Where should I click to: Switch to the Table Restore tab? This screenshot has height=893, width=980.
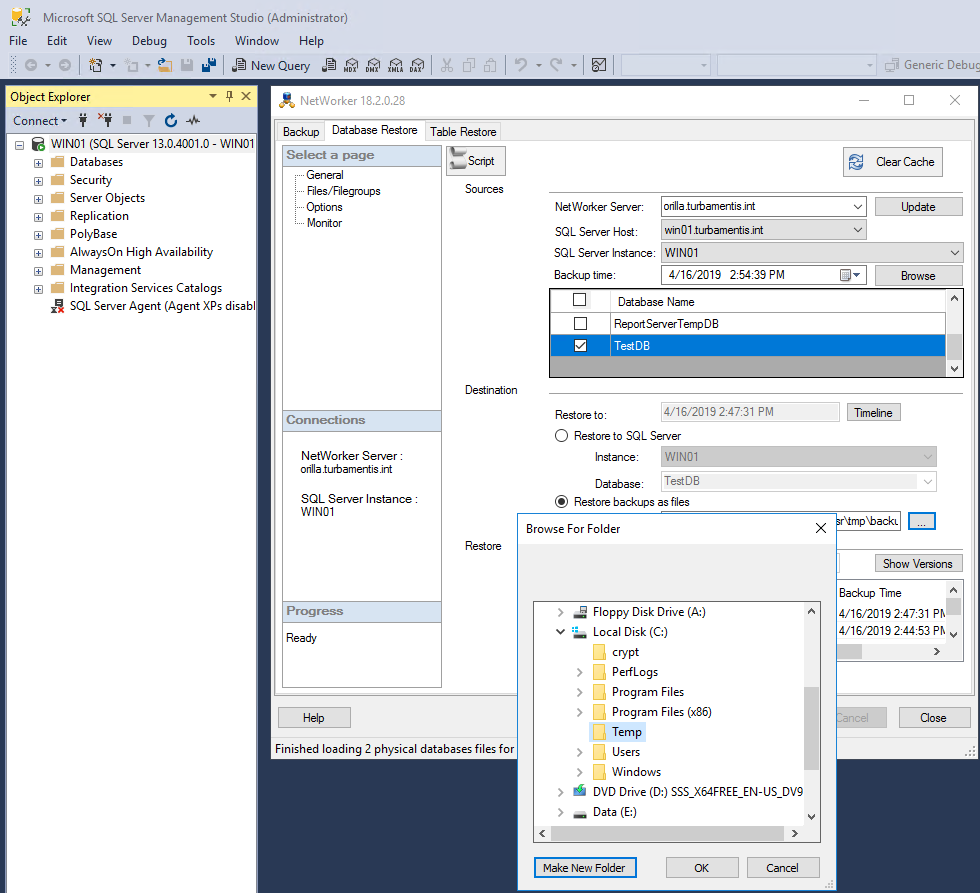pos(463,131)
